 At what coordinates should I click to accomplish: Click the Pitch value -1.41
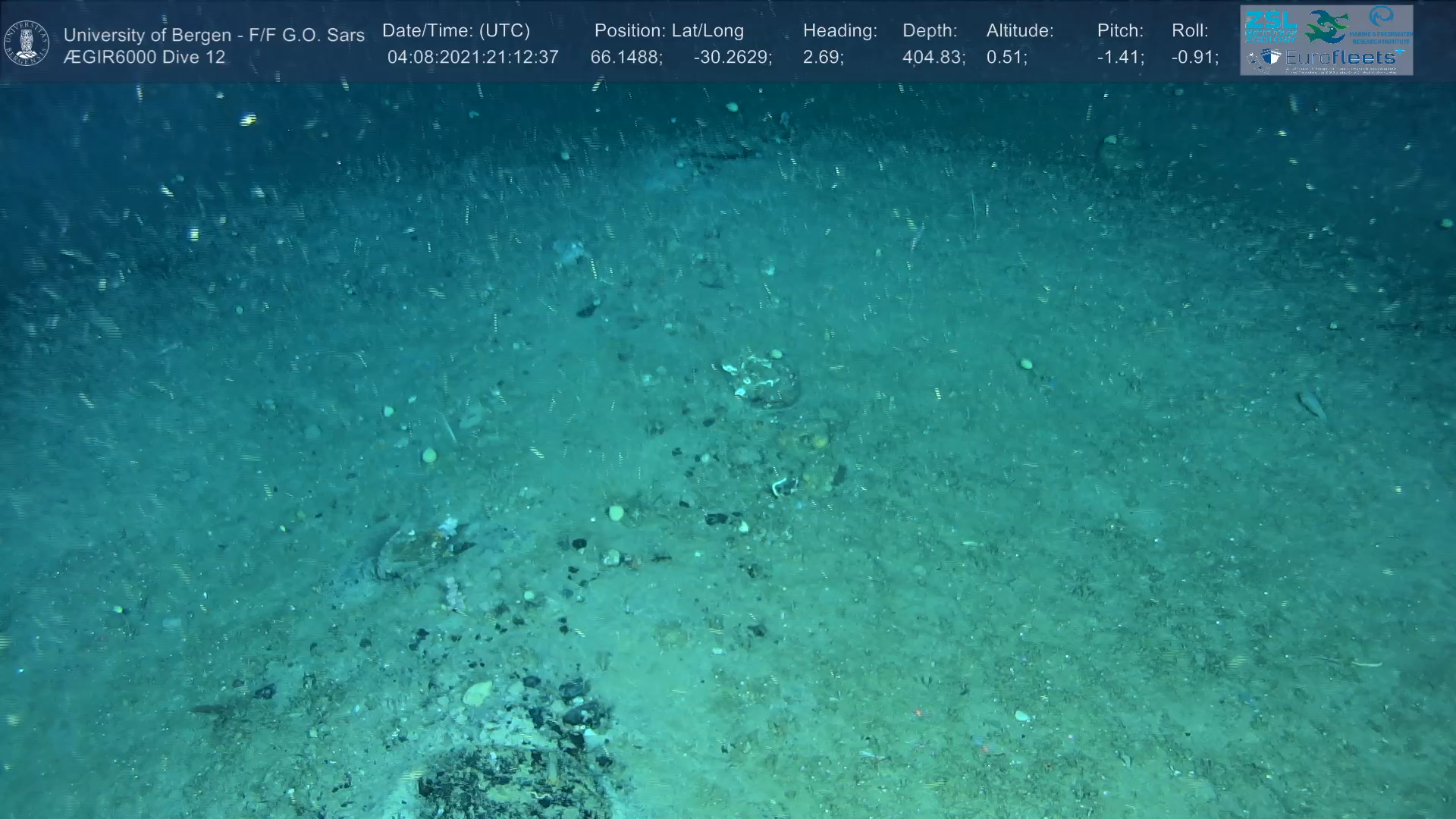tap(1120, 58)
